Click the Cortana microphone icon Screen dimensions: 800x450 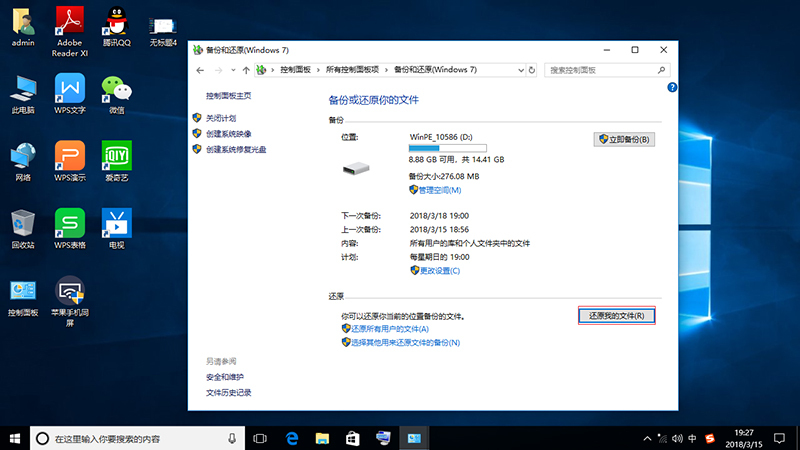coord(232,438)
